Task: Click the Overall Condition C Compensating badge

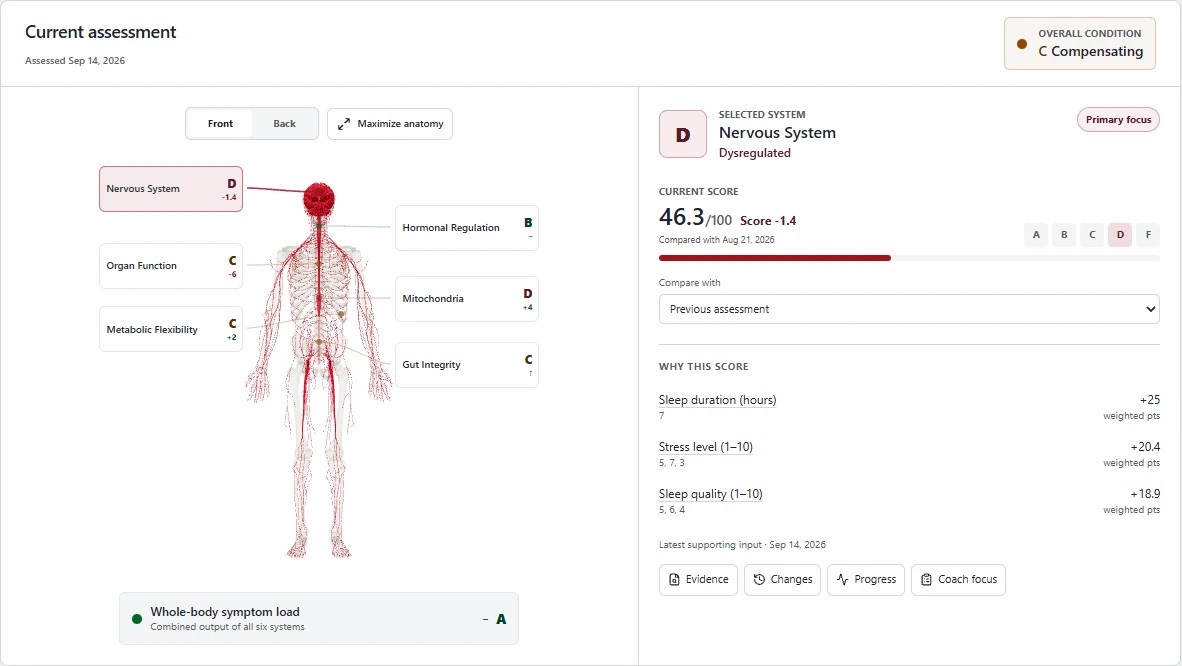Action: tap(1080, 44)
